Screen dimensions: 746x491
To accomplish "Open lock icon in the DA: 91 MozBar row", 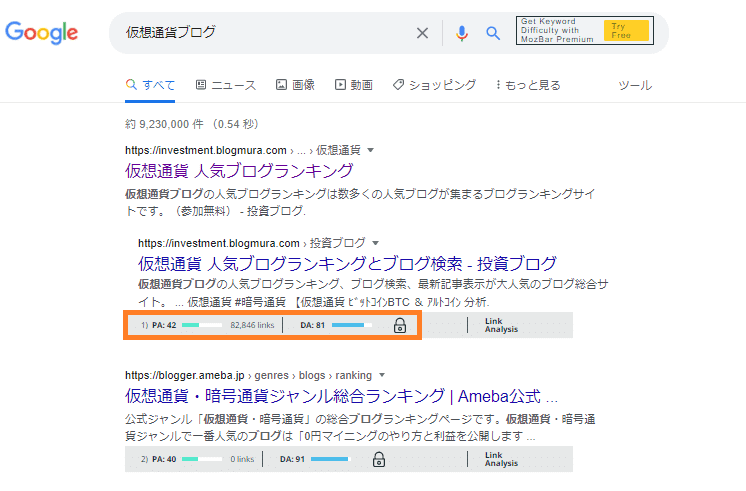I will (x=379, y=459).
